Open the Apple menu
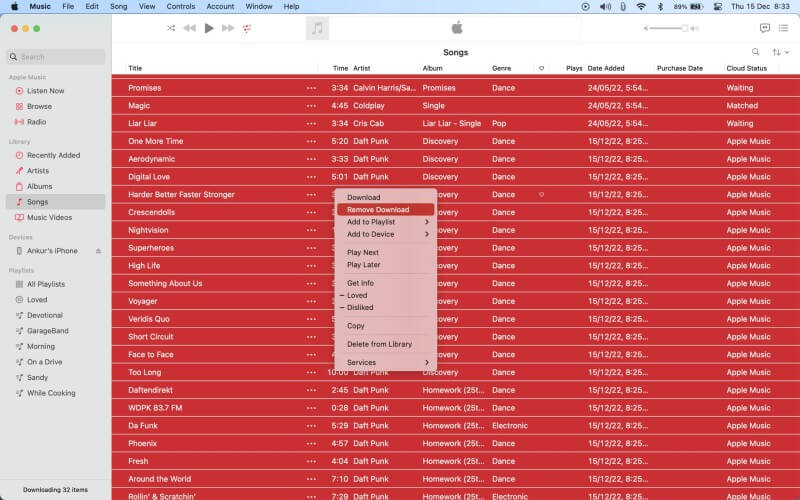800x500 pixels. [15, 7]
